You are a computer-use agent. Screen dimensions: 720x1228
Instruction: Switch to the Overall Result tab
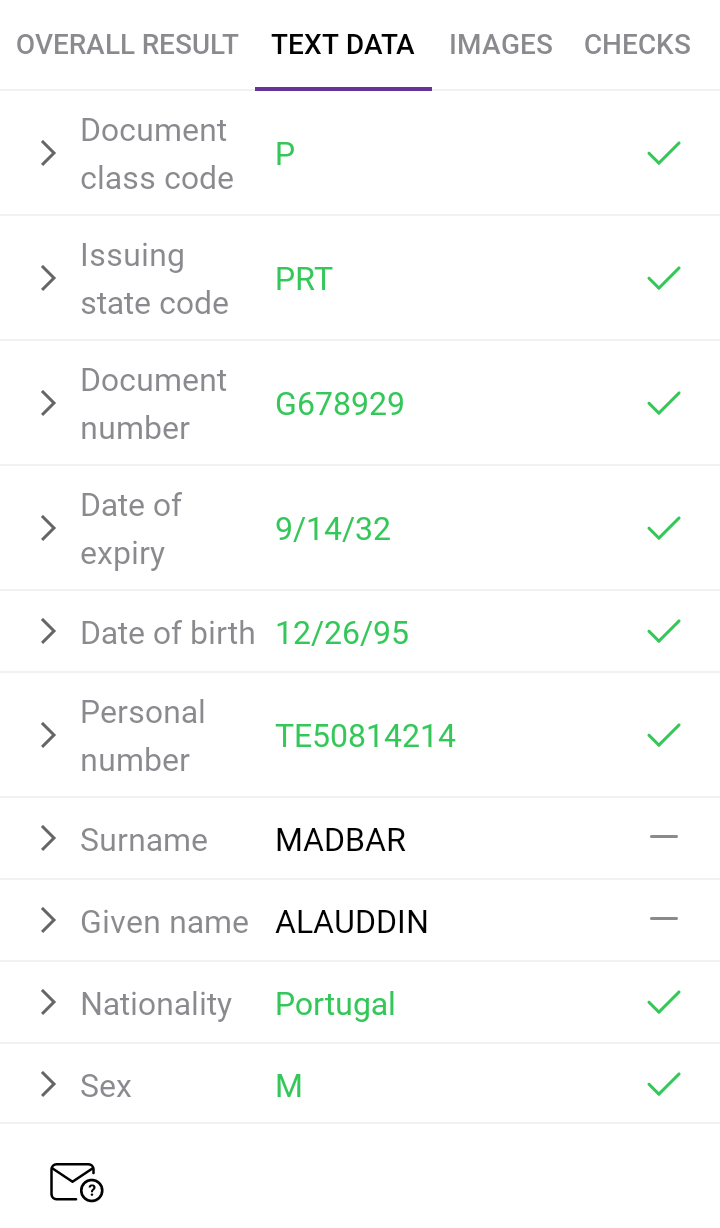127,45
